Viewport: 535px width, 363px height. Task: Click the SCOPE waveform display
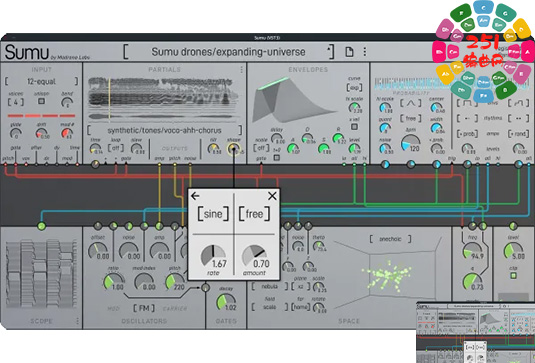[x=41, y=274]
